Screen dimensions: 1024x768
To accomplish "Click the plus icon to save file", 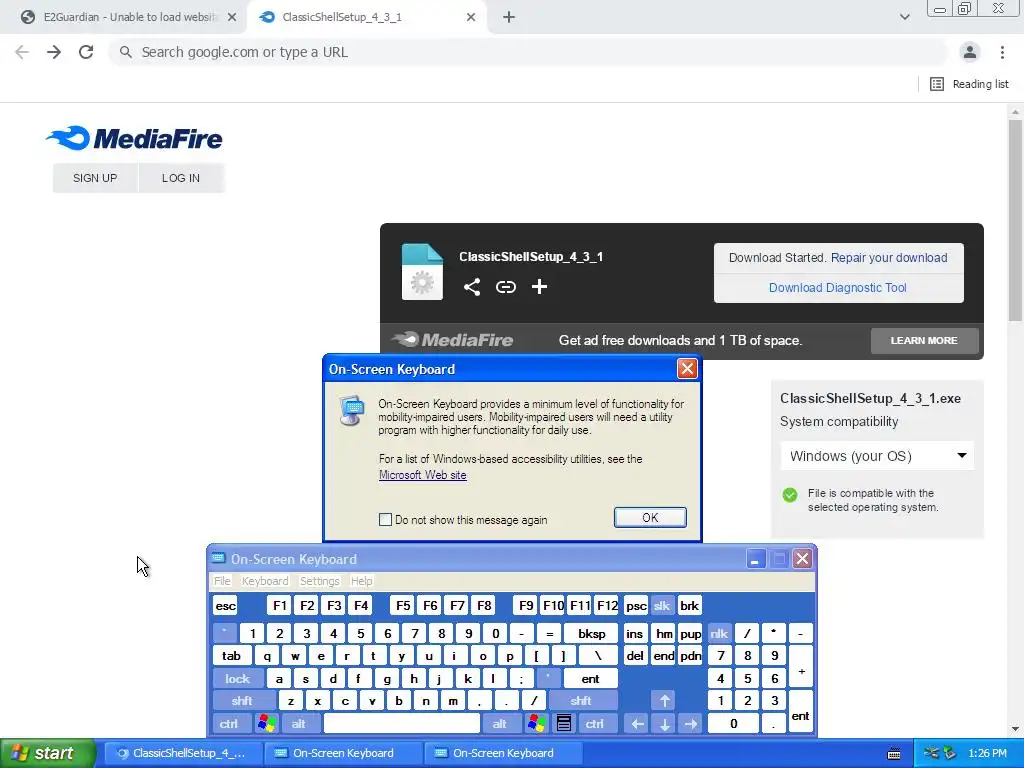I will pyautogui.click(x=539, y=287).
